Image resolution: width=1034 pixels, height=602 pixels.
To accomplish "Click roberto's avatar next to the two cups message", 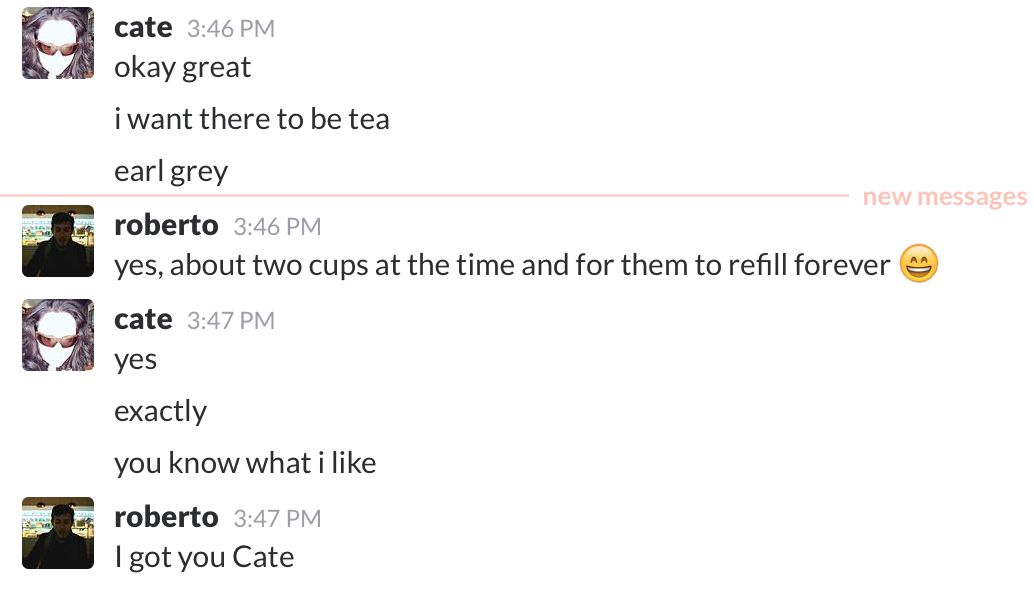I will coord(58,241).
